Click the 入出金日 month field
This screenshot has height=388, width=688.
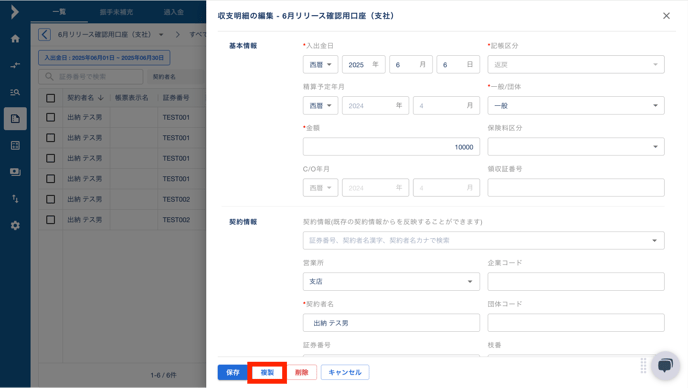(x=411, y=65)
